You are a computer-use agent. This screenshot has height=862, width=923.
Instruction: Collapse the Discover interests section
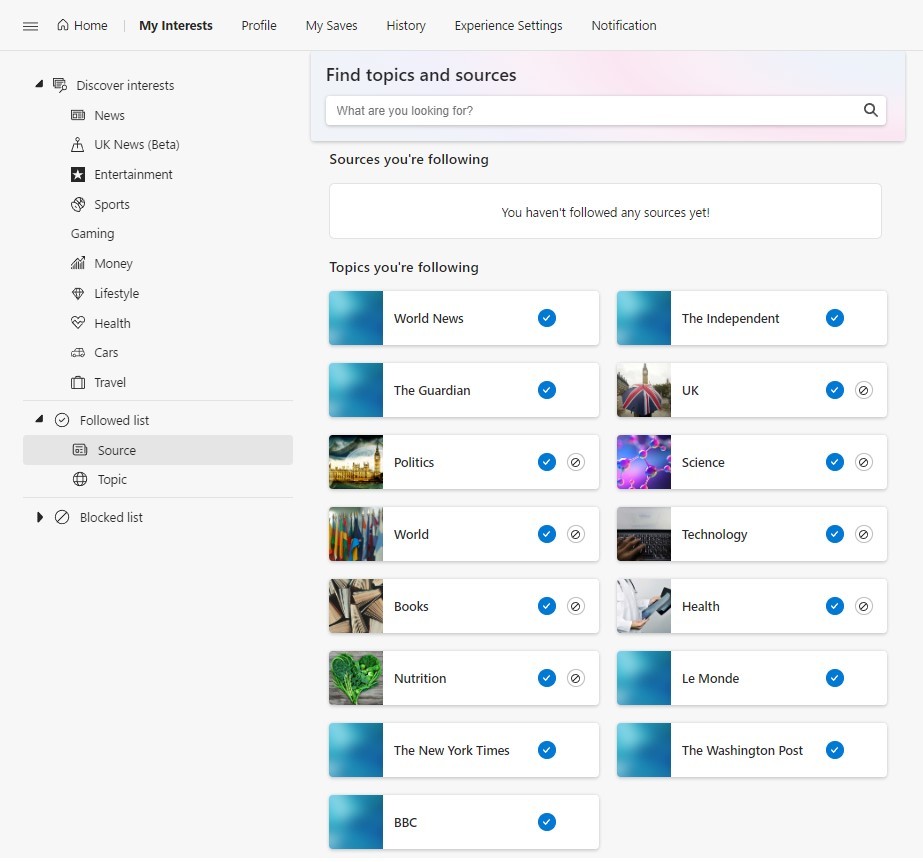(38, 85)
